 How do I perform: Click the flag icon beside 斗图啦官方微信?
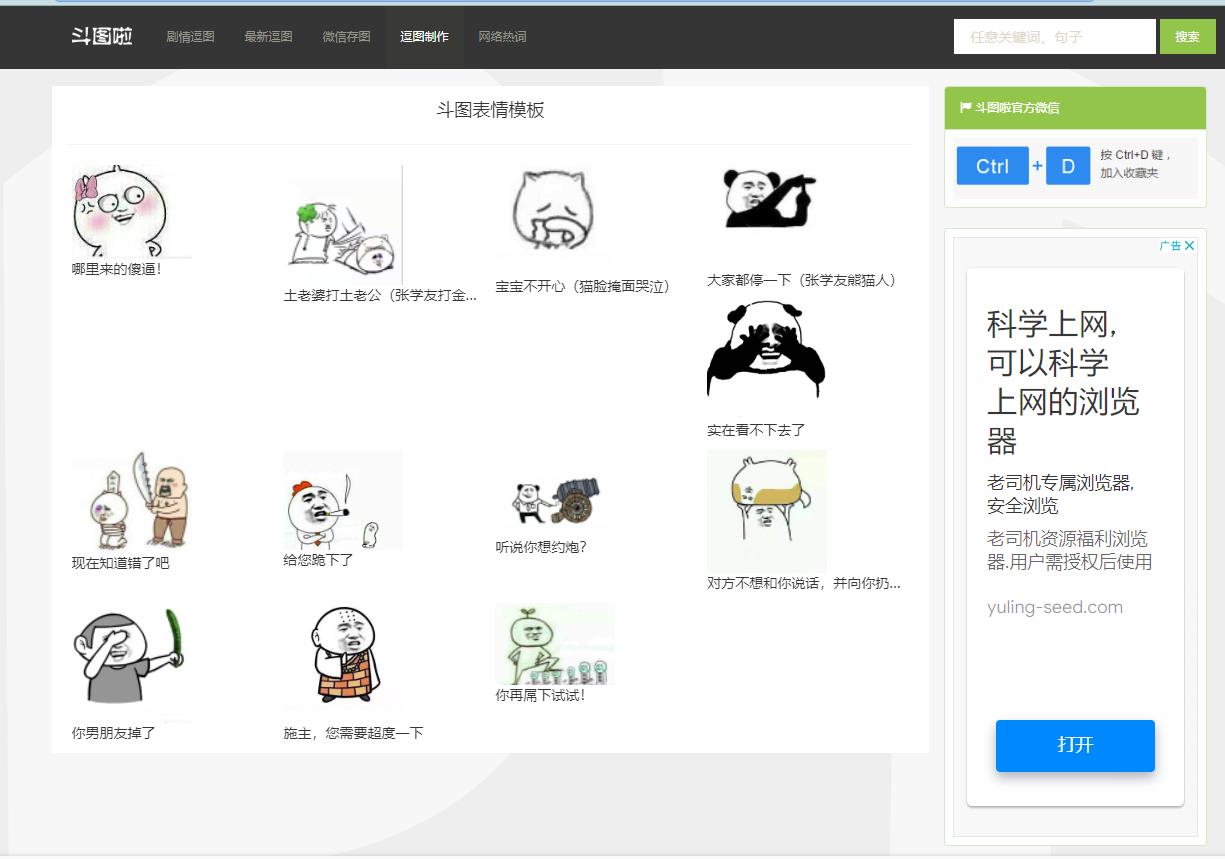(965, 107)
